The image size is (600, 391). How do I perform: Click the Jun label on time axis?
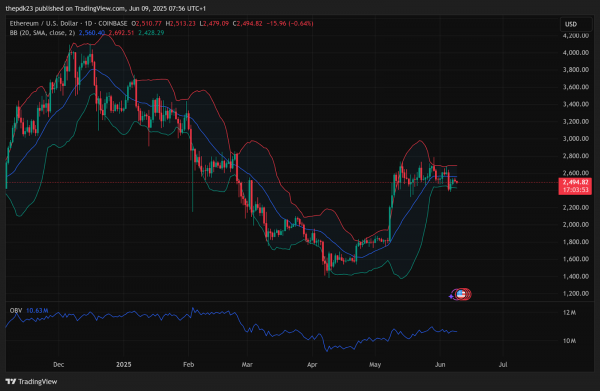tap(440, 365)
